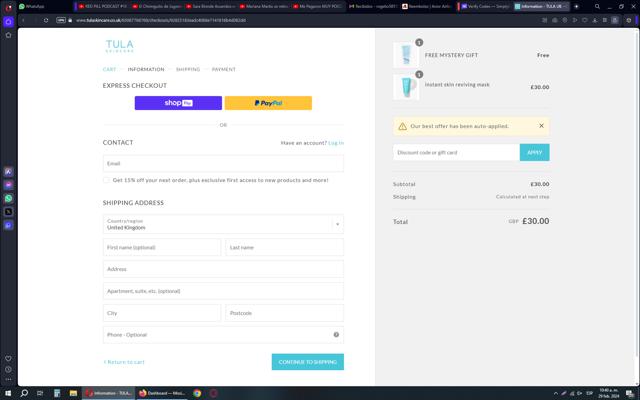This screenshot has width=640, height=400.
Task: Click Return to cart link
Action: (x=124, y=362)
